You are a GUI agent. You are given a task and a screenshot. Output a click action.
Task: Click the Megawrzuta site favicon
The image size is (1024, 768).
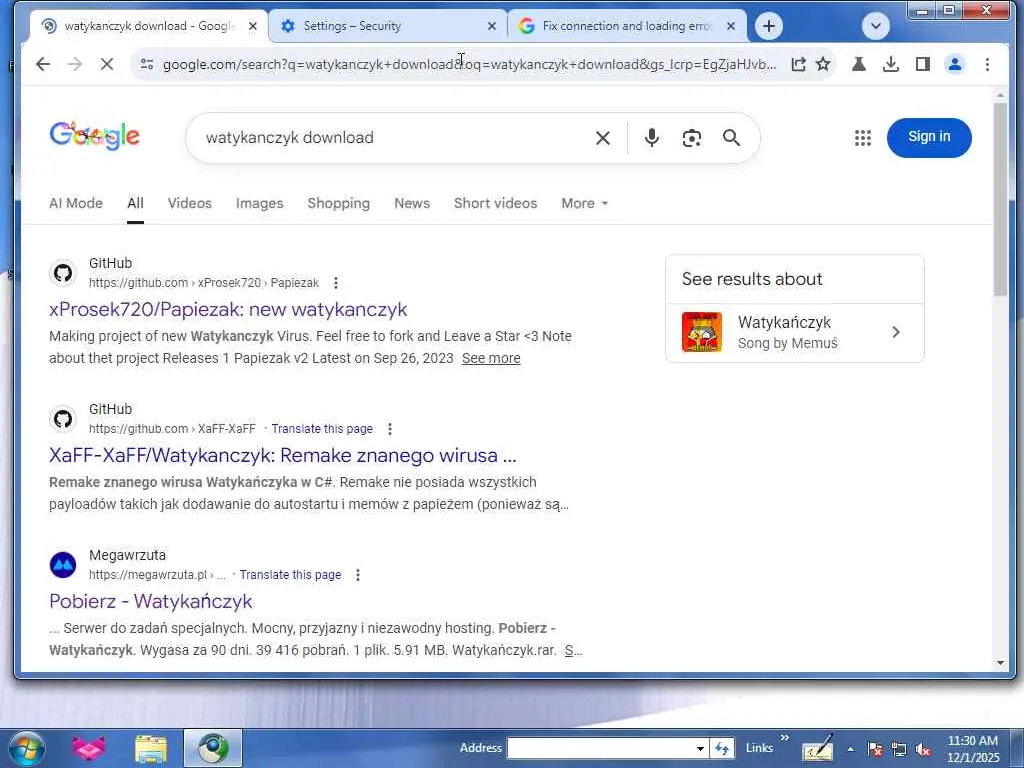tap(63, 565)
